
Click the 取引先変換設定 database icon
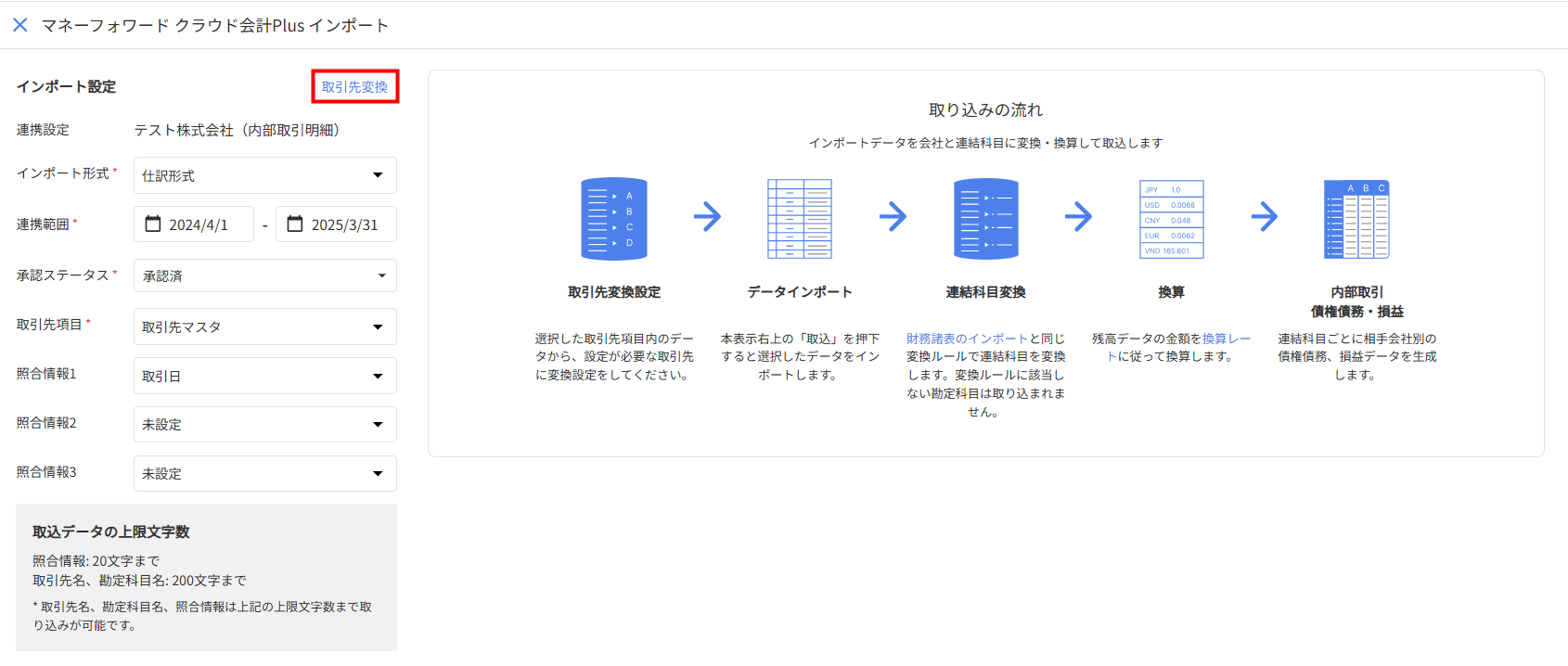tap(613, 219)
